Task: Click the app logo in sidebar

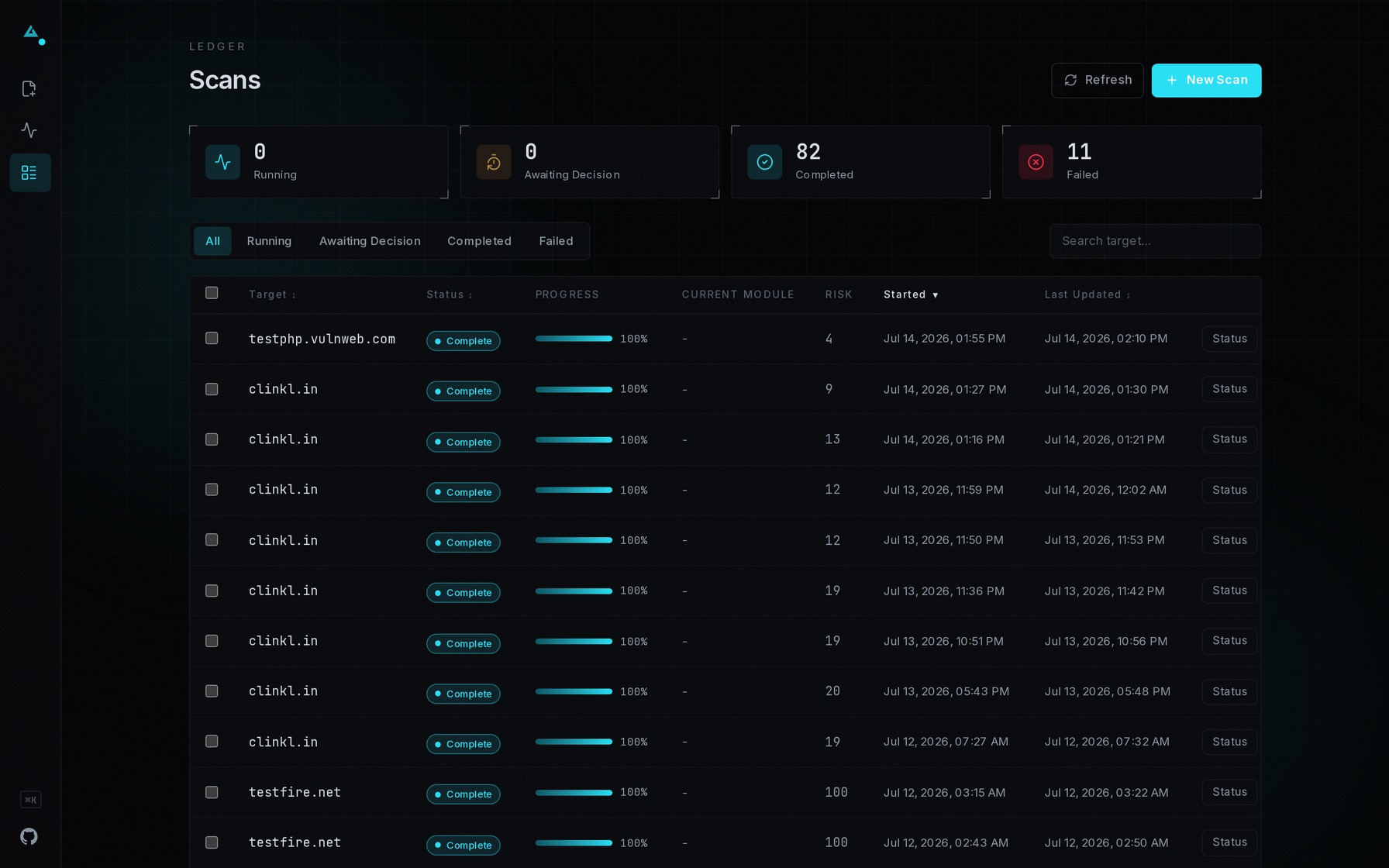Action: [33, 34]
